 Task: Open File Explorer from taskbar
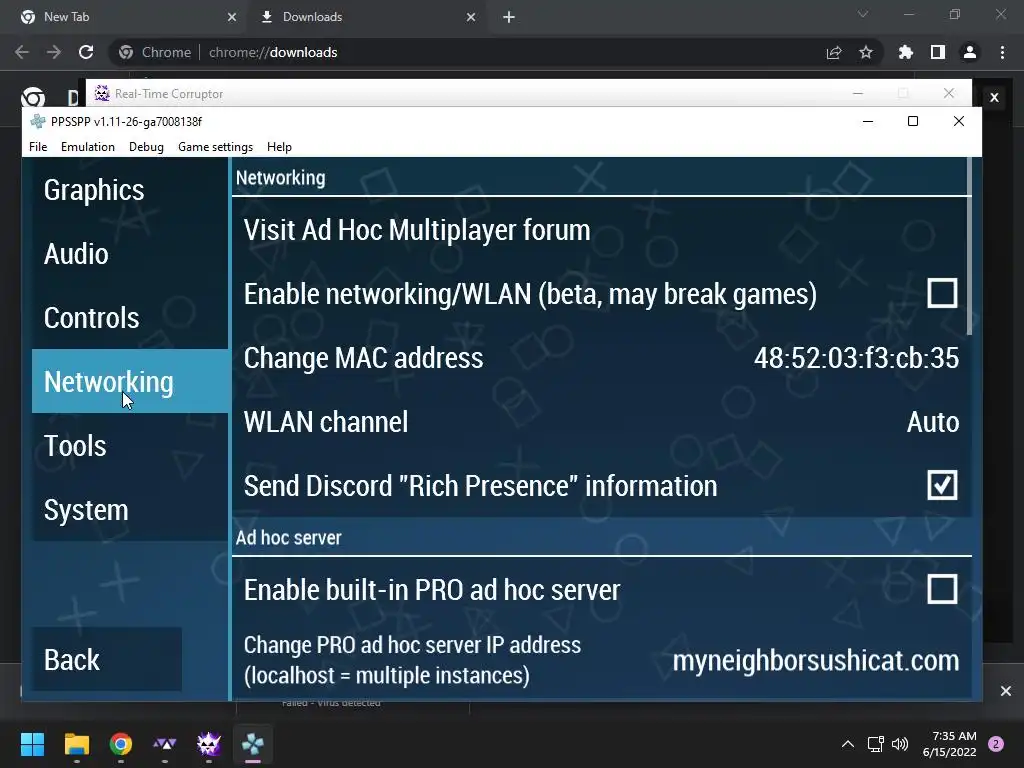tap(76, 744)
